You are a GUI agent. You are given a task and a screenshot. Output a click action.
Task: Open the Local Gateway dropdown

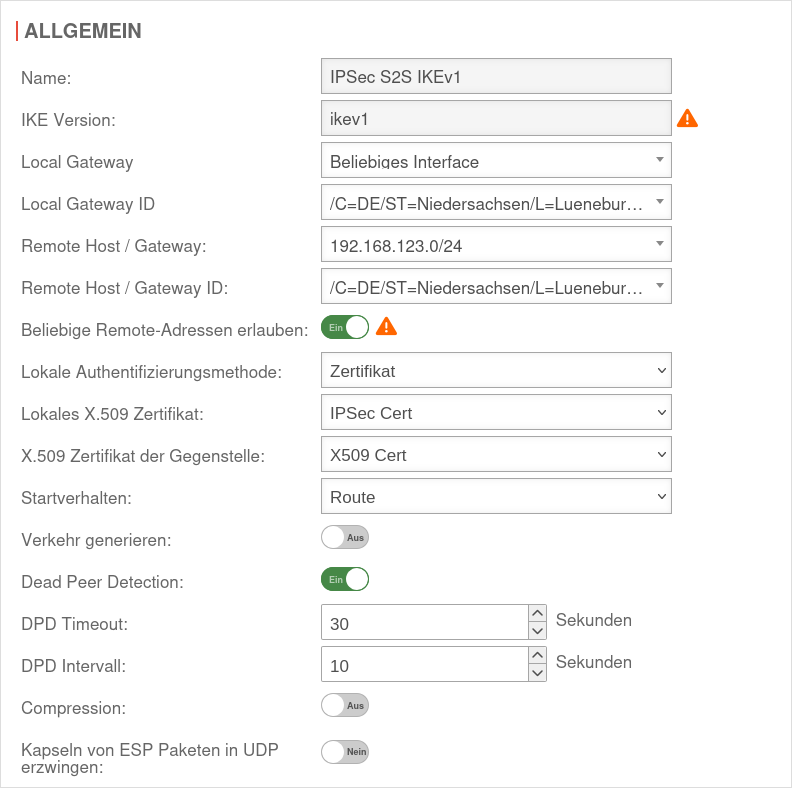(496, 161)
